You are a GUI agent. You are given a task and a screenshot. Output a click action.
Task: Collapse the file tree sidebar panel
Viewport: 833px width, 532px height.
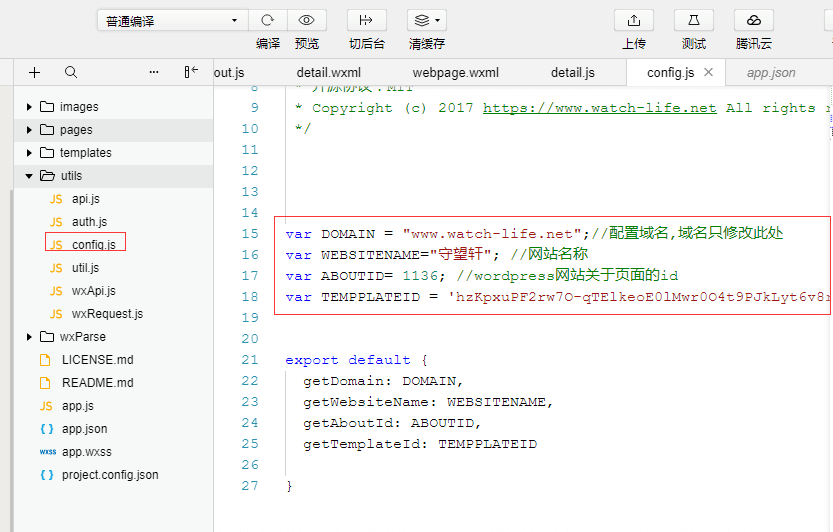191,72
